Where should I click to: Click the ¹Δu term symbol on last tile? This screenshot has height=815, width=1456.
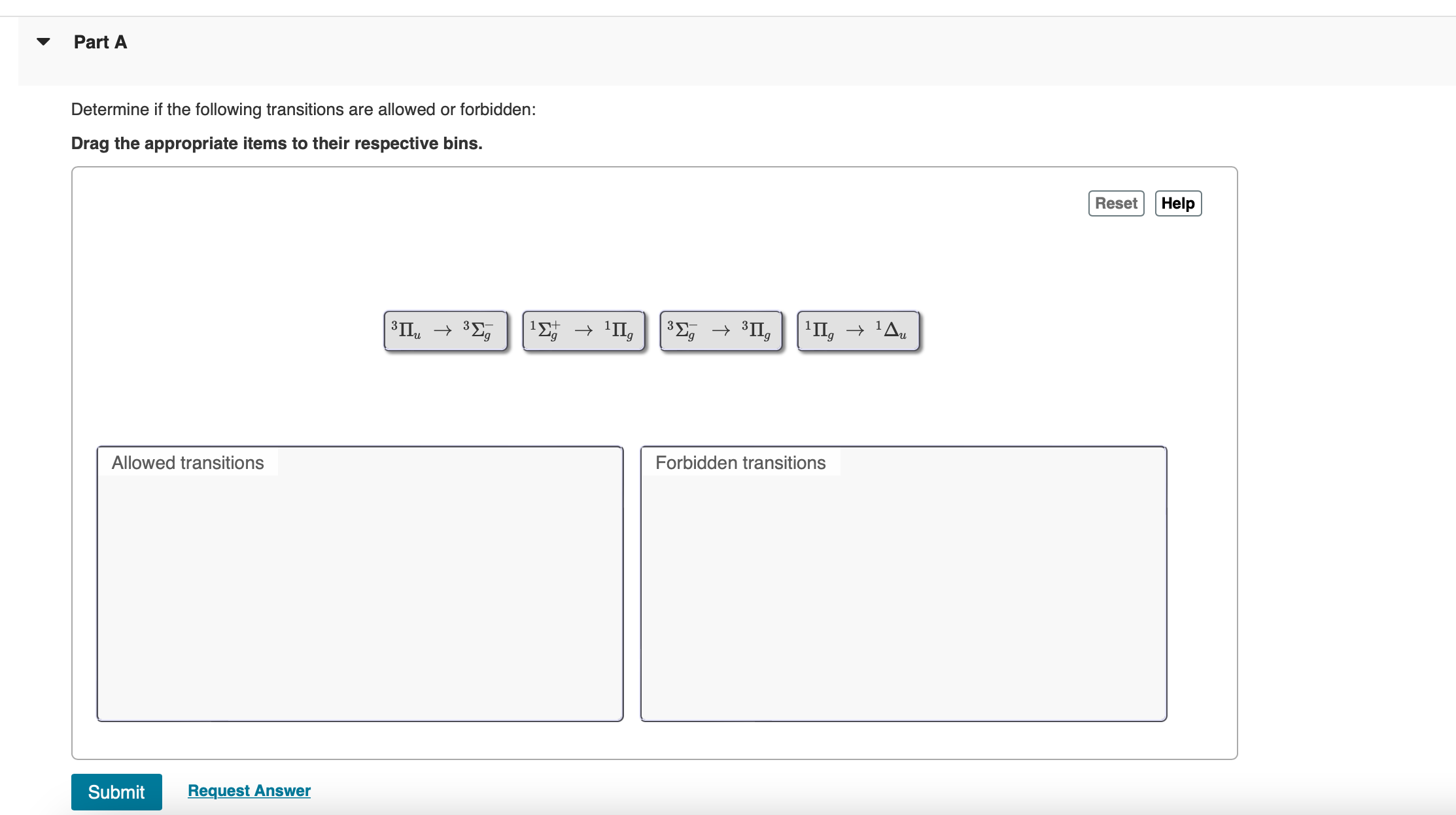[892, 330]
